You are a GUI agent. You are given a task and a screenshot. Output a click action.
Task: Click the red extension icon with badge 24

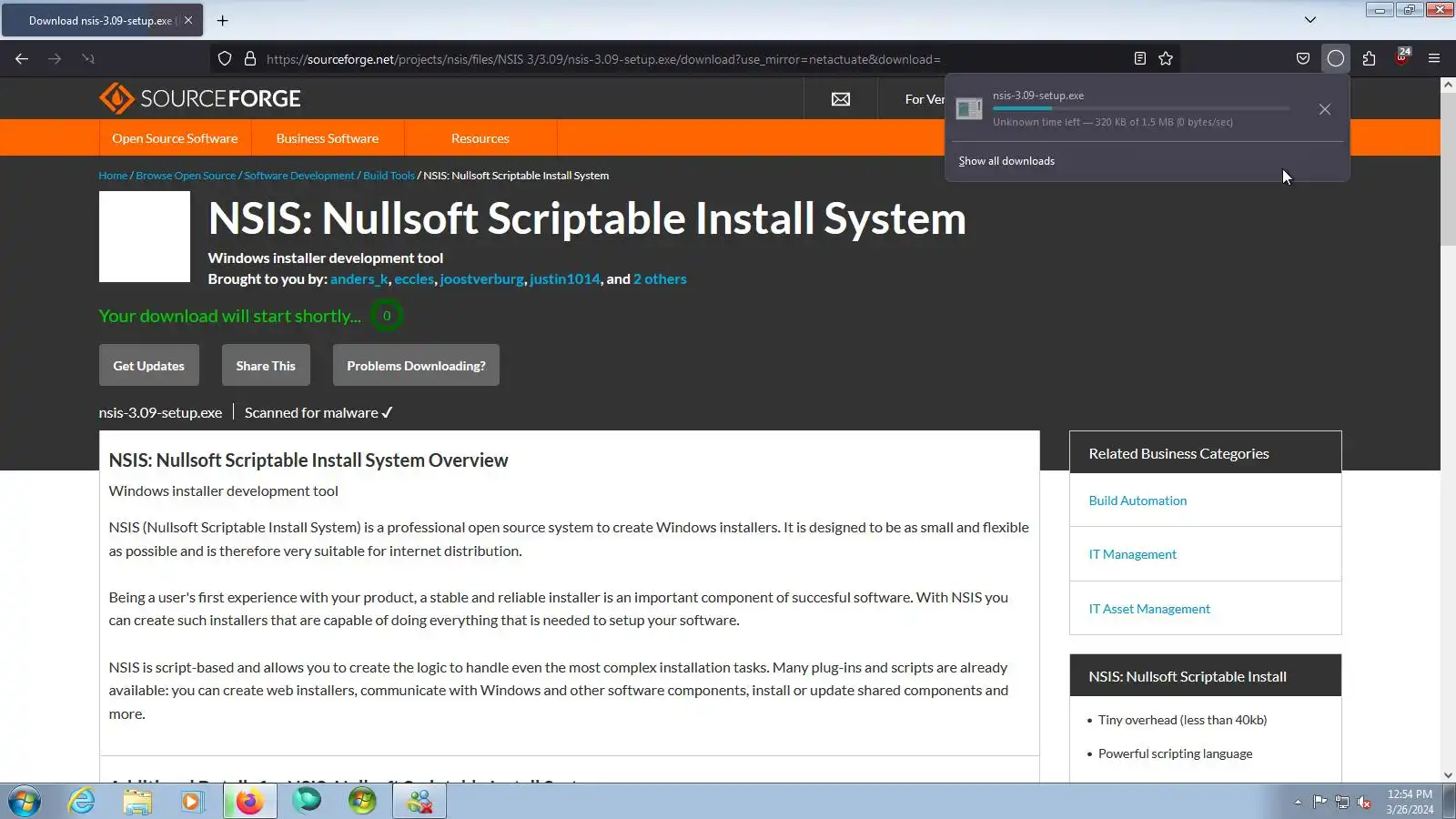click(1402, 57)
